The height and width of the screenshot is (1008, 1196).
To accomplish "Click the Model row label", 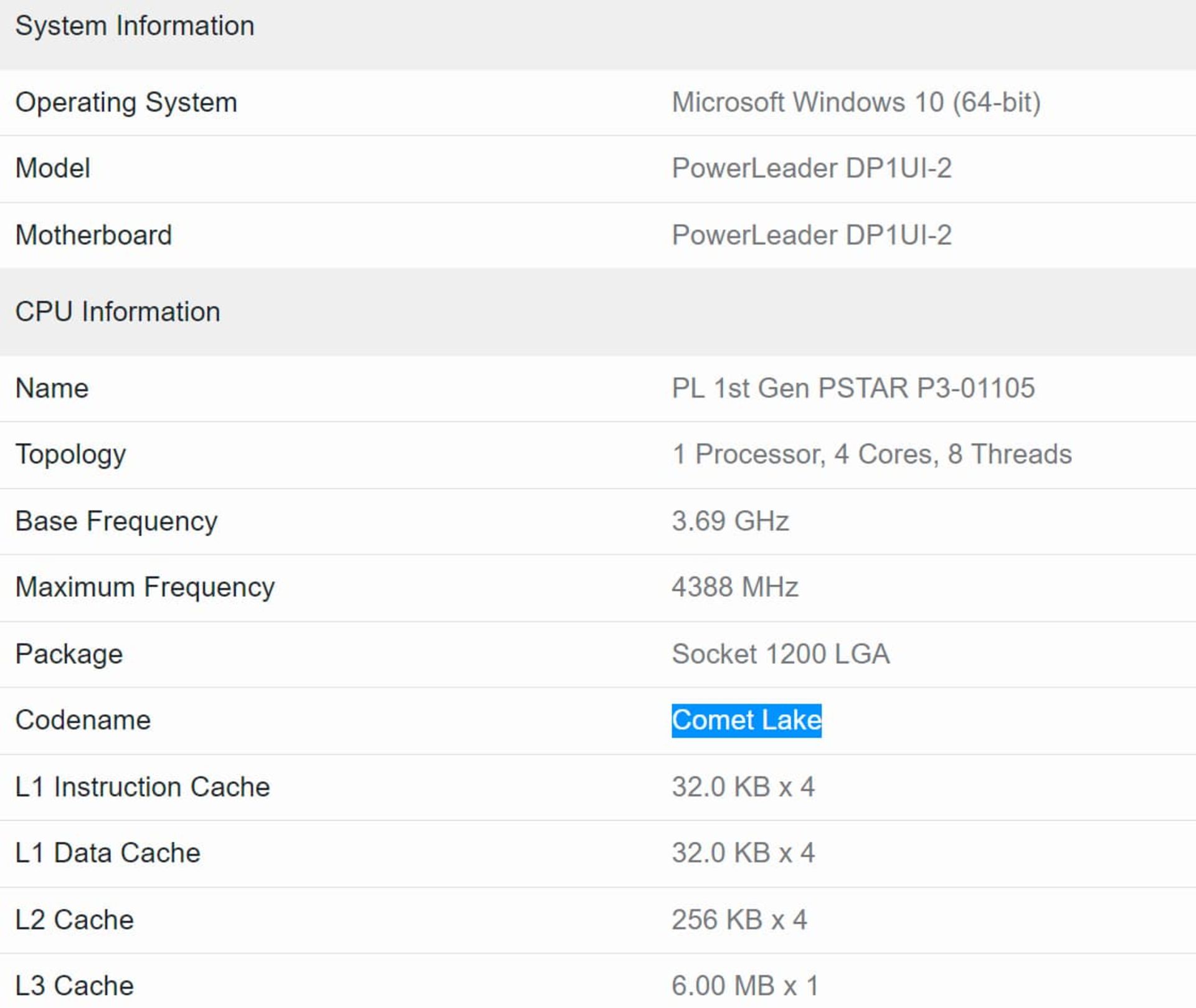I will coord(53,168).
